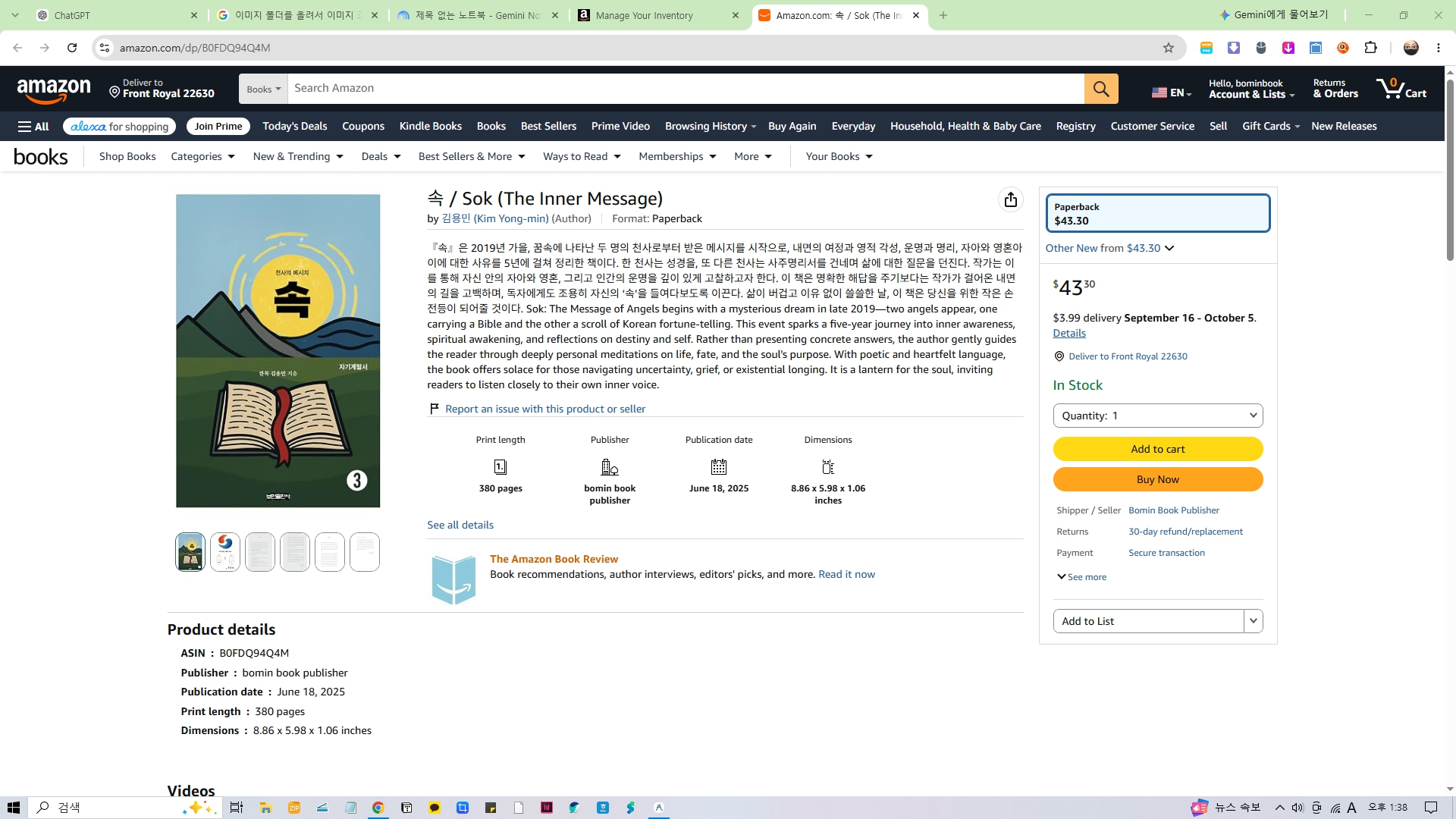Viewport: 1456px width, 819px height.
Task: Open the Windows Start menu
Action: (x=14, y=808)
